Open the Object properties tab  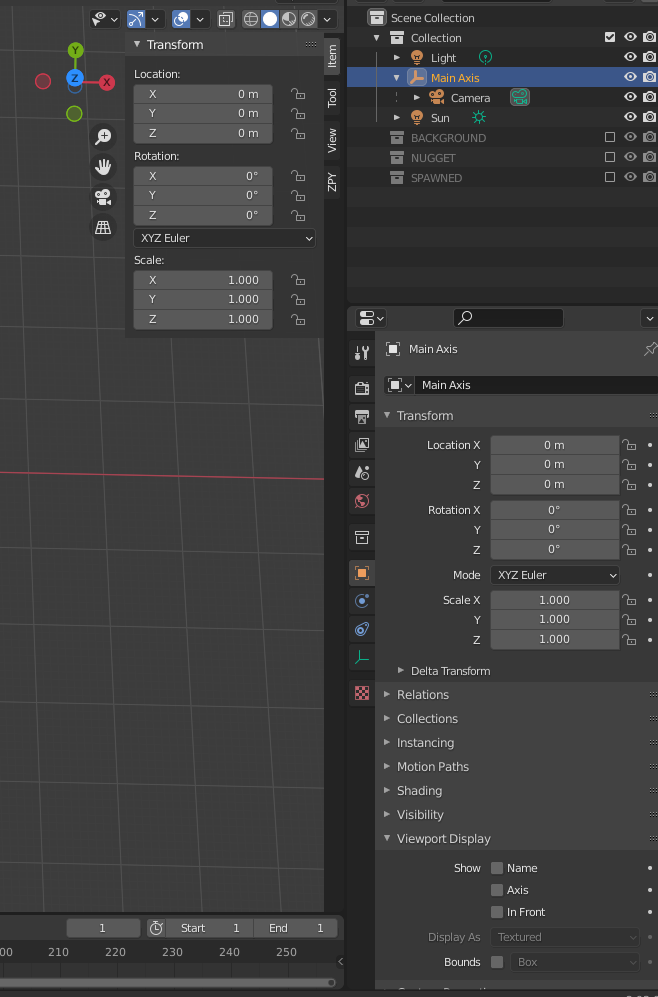362,573
